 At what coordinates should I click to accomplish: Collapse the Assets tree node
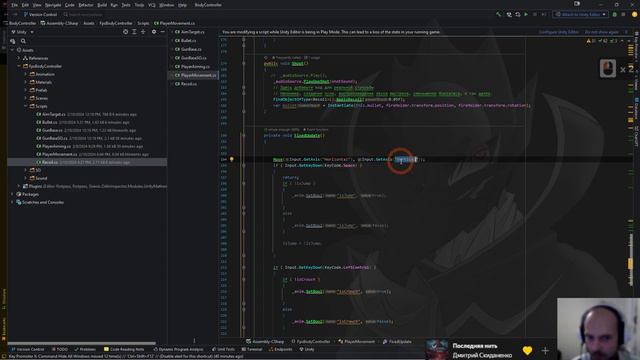click(13, 50)
